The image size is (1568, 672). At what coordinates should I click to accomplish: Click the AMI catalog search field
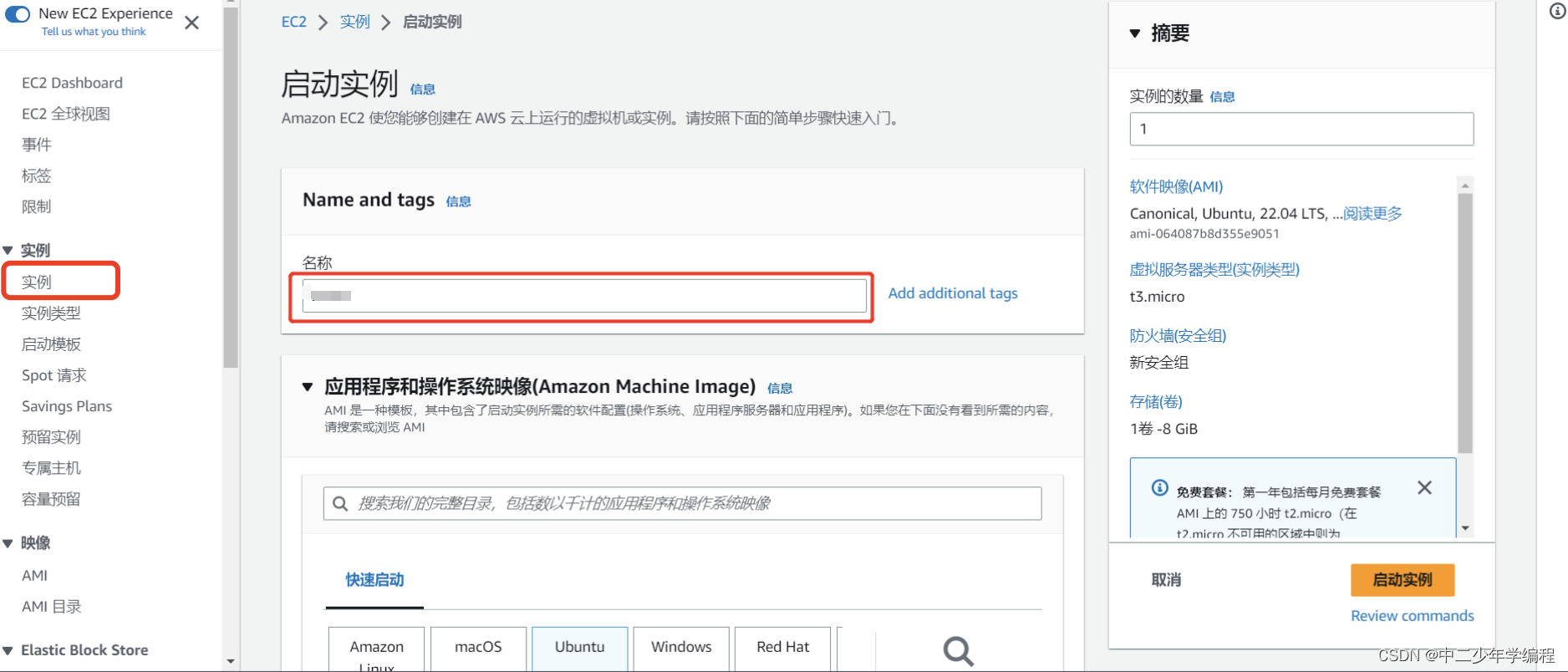[x=682, y=503]
